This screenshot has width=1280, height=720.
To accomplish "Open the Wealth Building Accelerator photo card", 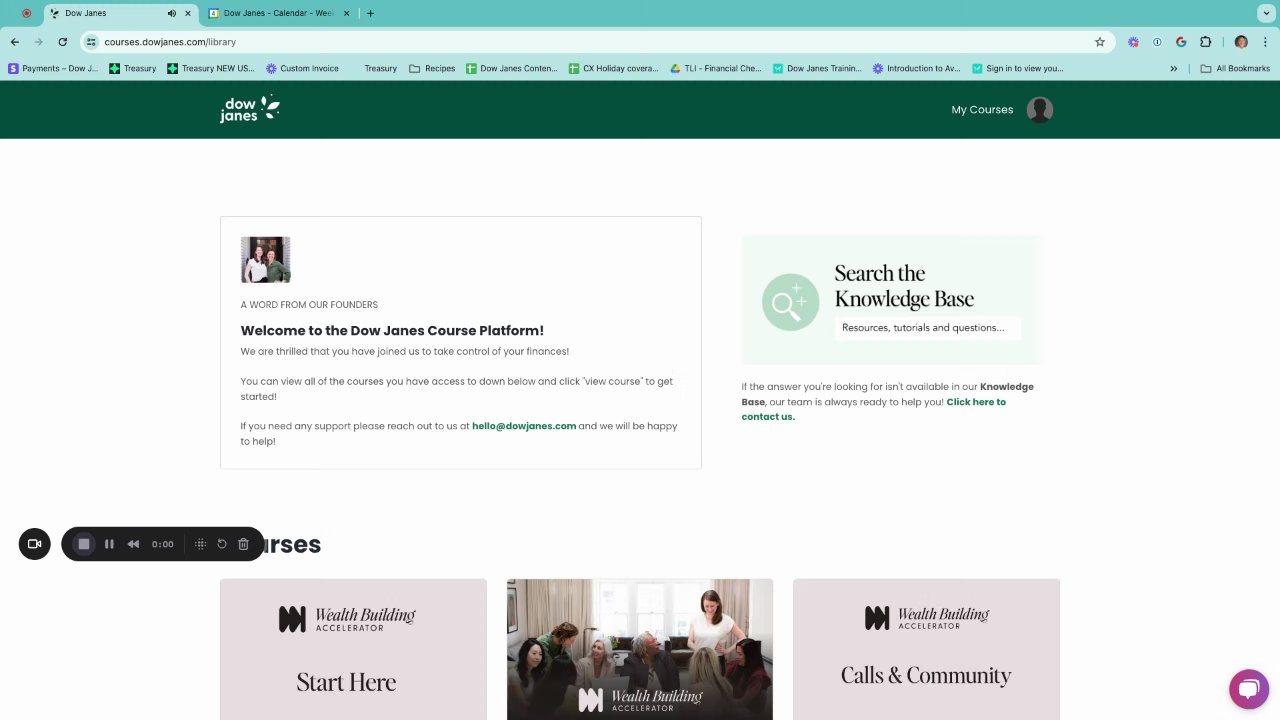I will [640, 649].
